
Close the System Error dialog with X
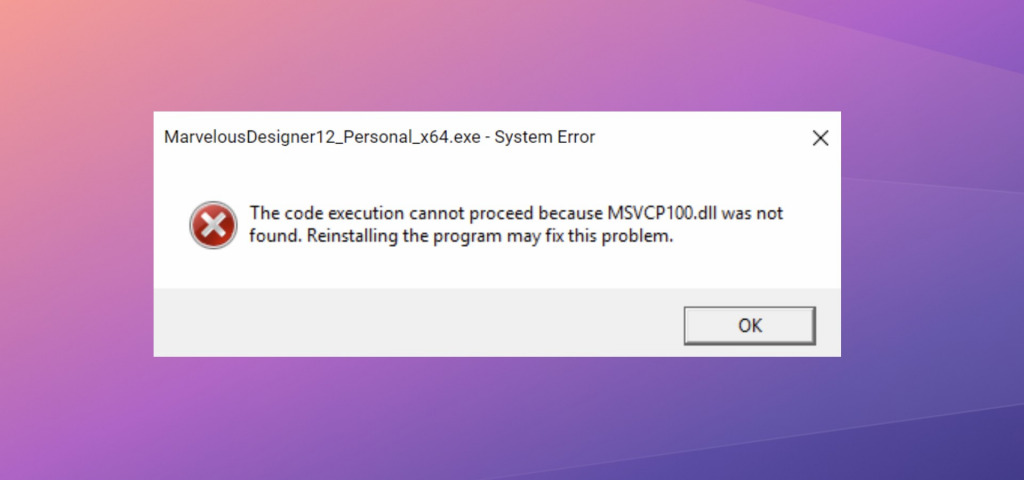point(820,138)
